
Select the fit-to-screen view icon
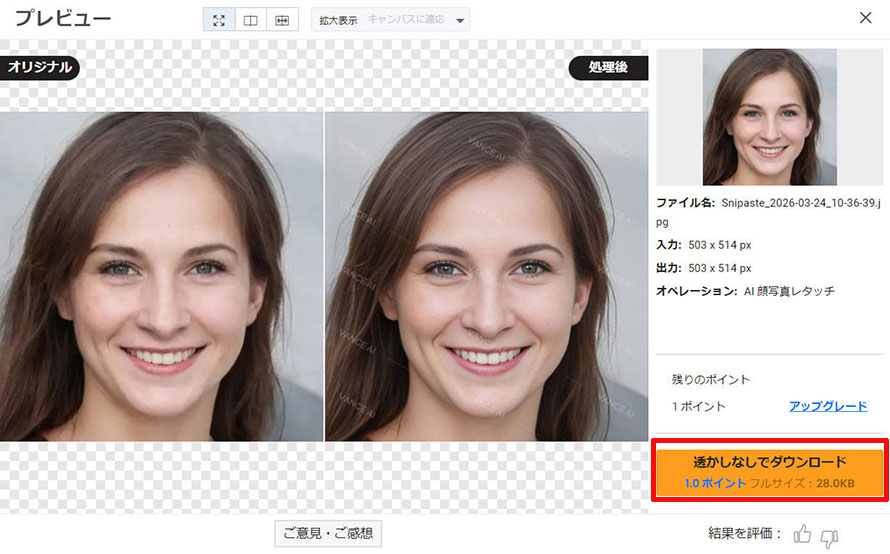[219, 20]
